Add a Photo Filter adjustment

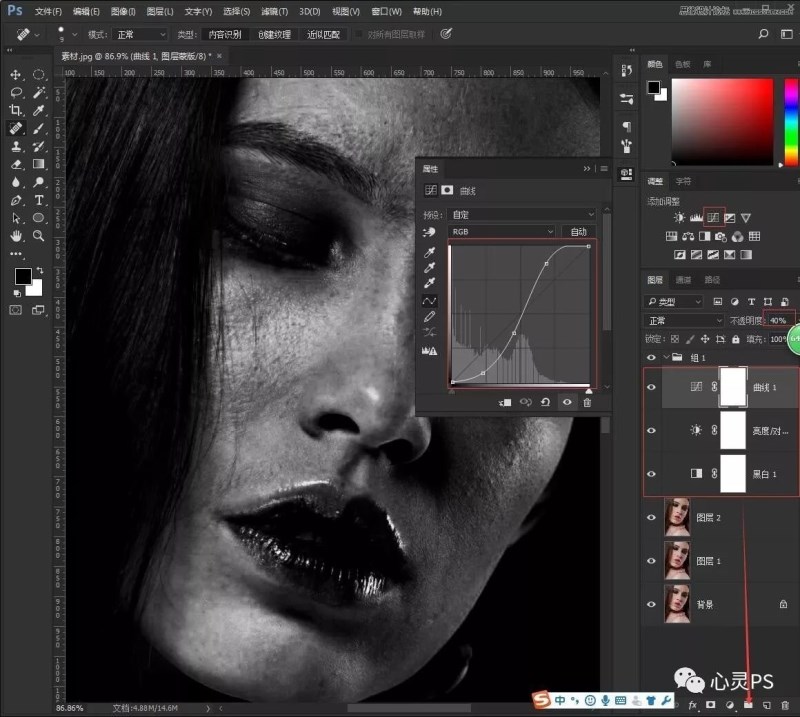720,236
